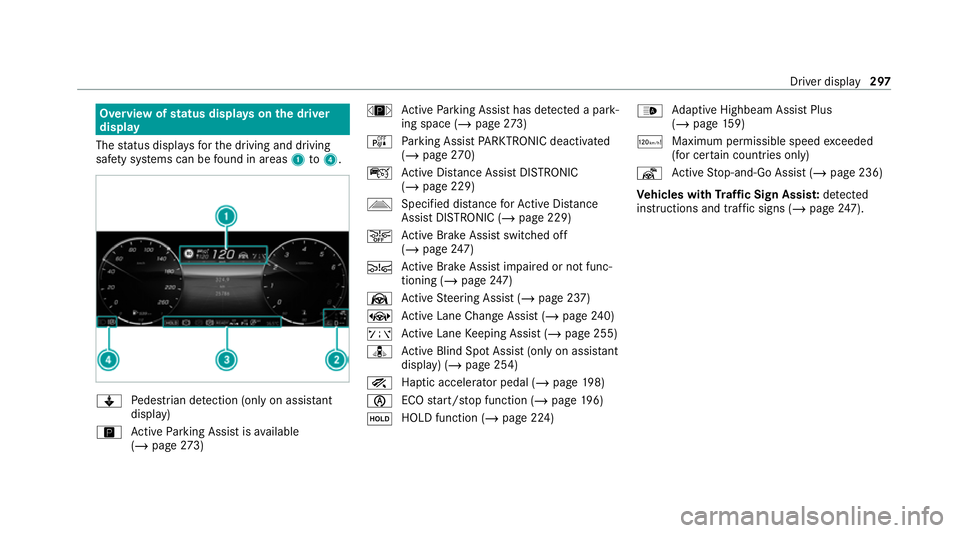Click the Driver display page header text
The width and height of the screenshot is (960, 533).
point(825,81)
